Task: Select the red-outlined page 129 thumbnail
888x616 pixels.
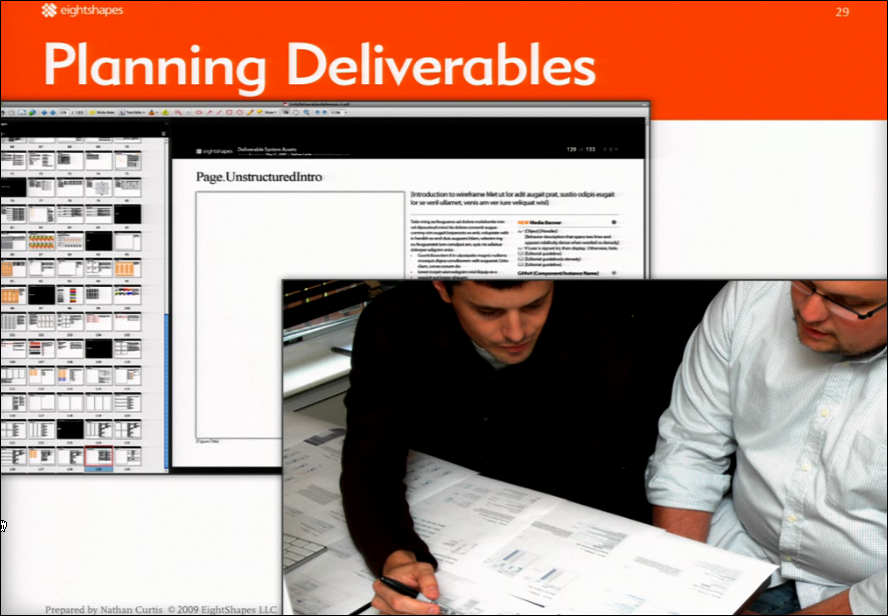Action: [x=99, y=456]
